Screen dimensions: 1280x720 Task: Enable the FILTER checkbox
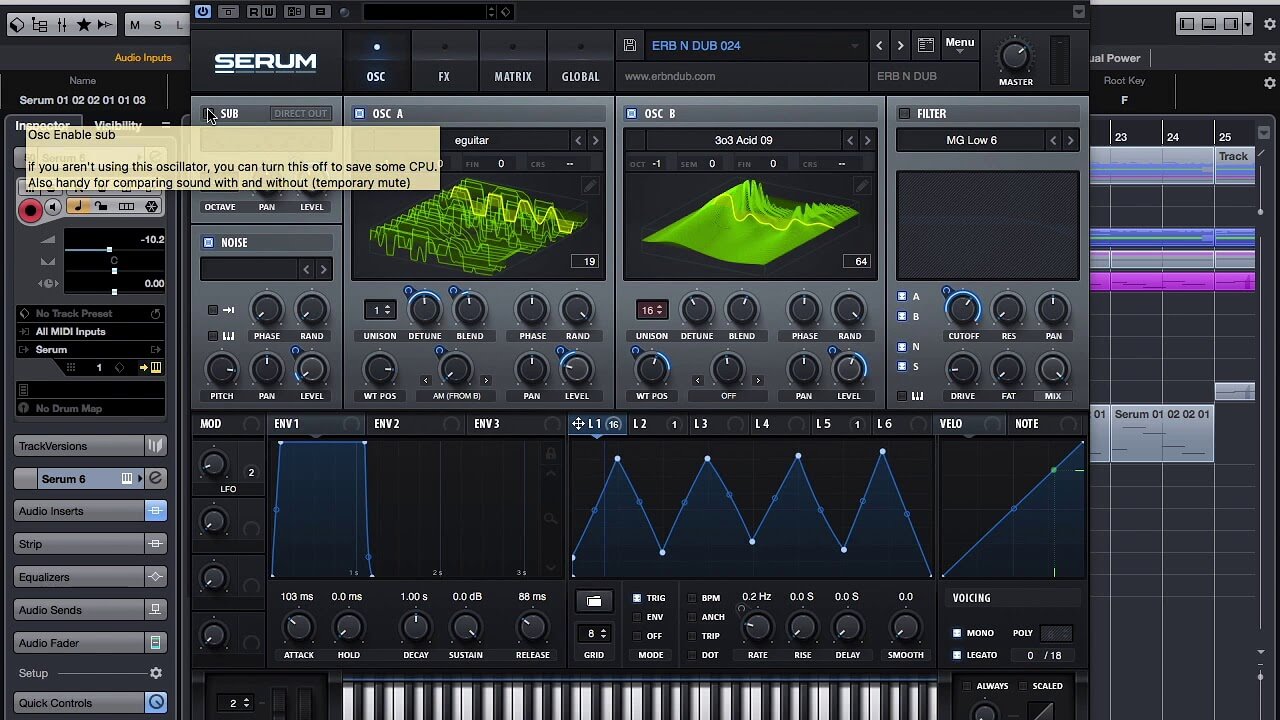[x=904, y=114]
